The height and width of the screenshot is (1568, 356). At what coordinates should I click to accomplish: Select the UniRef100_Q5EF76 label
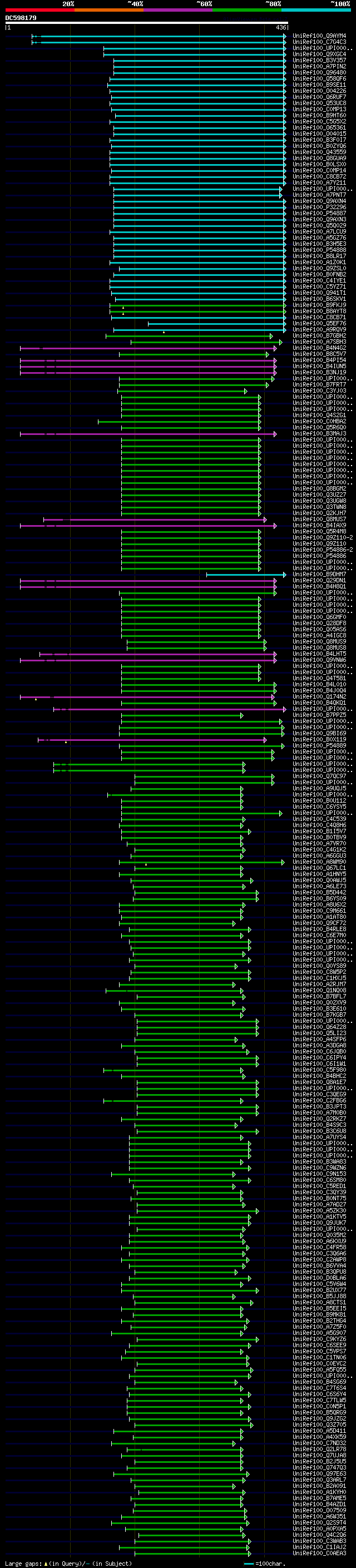319,323
